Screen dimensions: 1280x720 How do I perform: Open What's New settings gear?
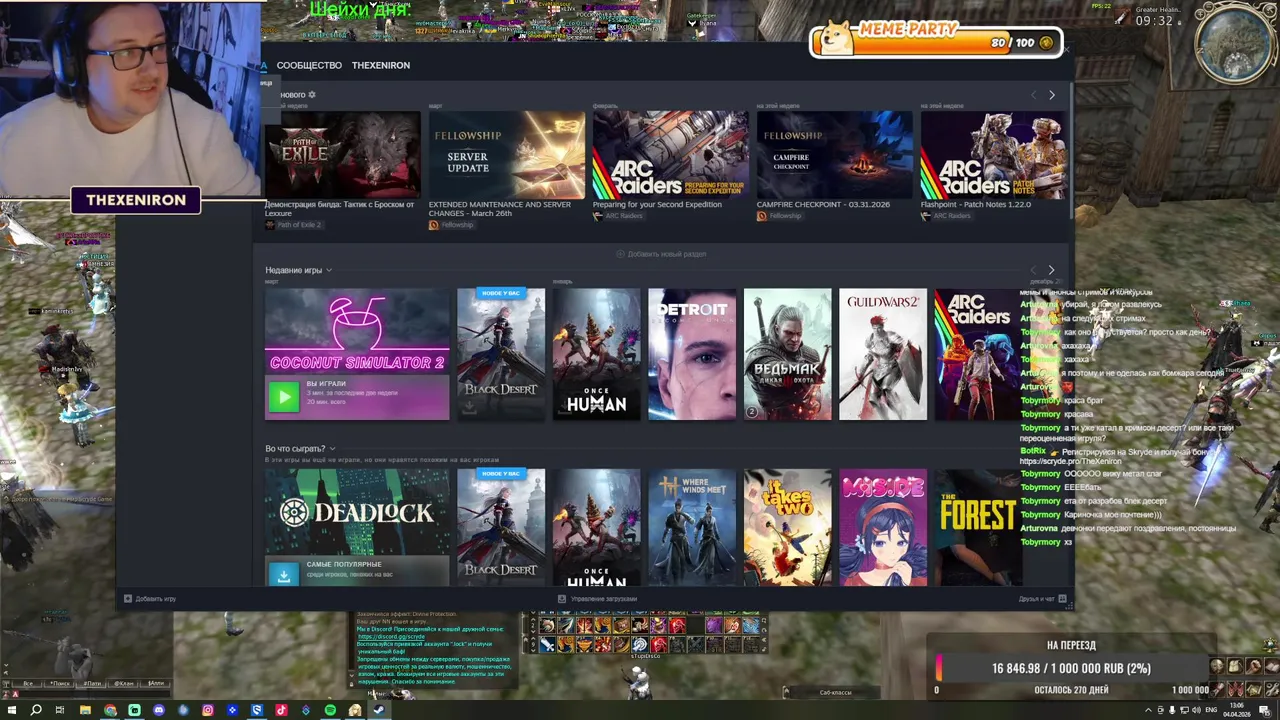tap(312, 95)
